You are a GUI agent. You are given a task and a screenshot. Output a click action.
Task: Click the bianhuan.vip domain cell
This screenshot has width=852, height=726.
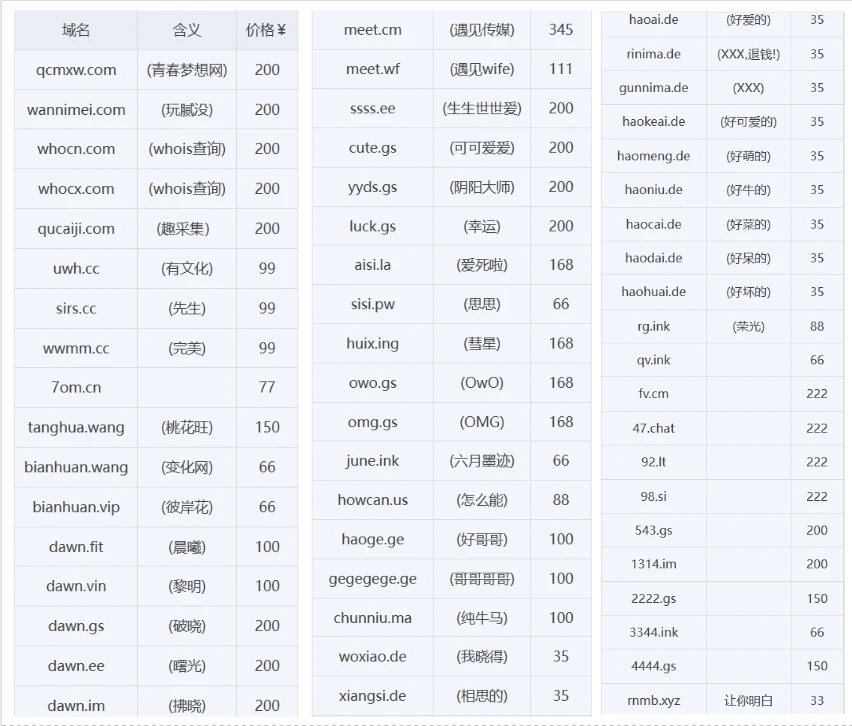(76, 507)
